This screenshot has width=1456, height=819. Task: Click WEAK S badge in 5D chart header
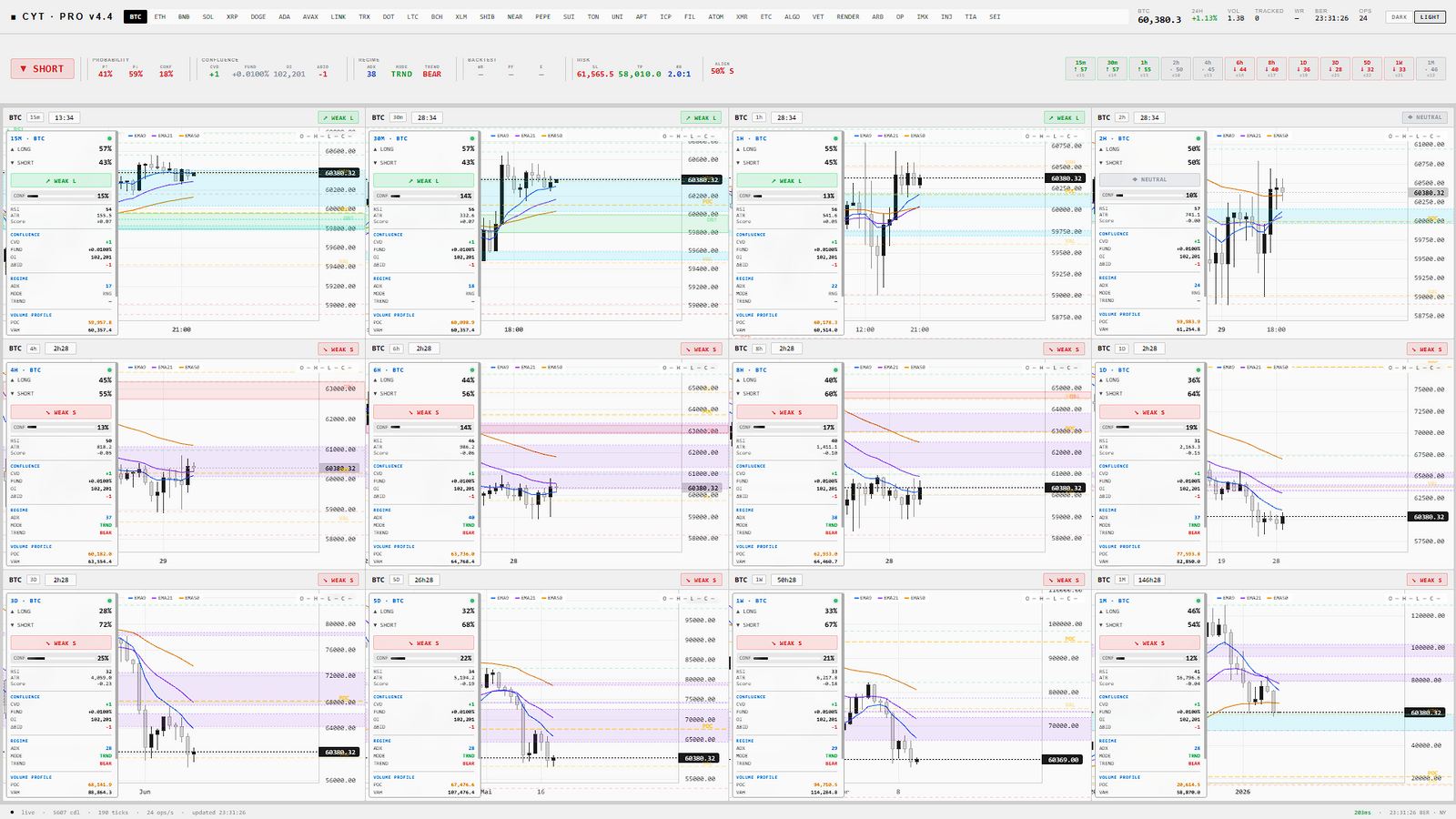702,580
